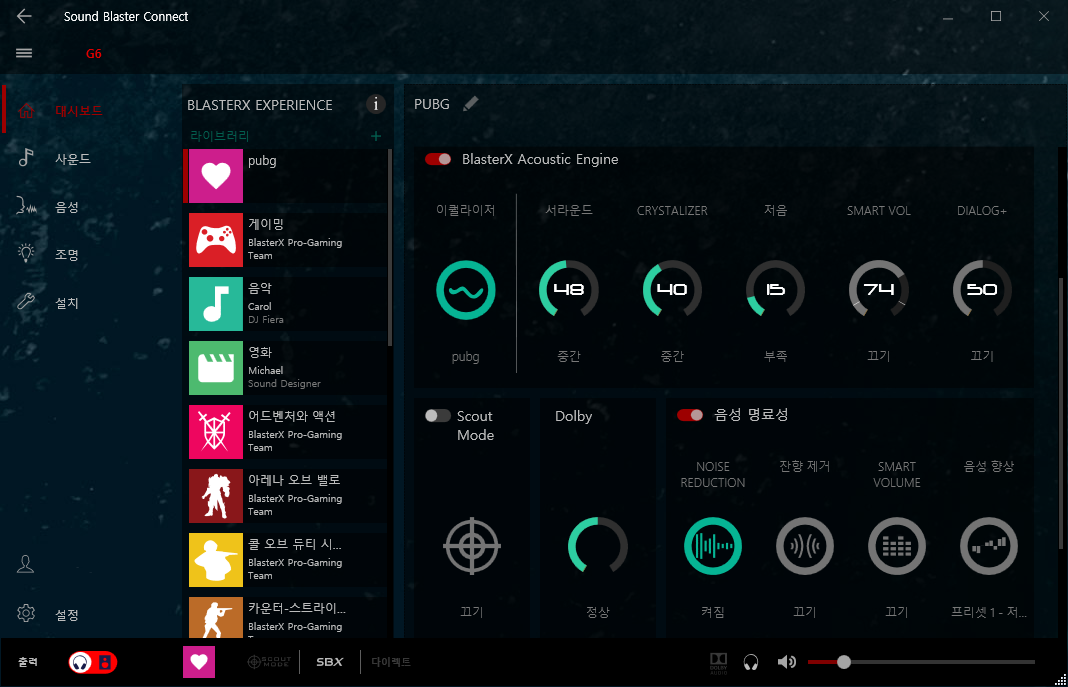The image size is (1068, 687).
Task: Toggle BlasterX Acoustic Engine switch
Action: tap(438, 159)
